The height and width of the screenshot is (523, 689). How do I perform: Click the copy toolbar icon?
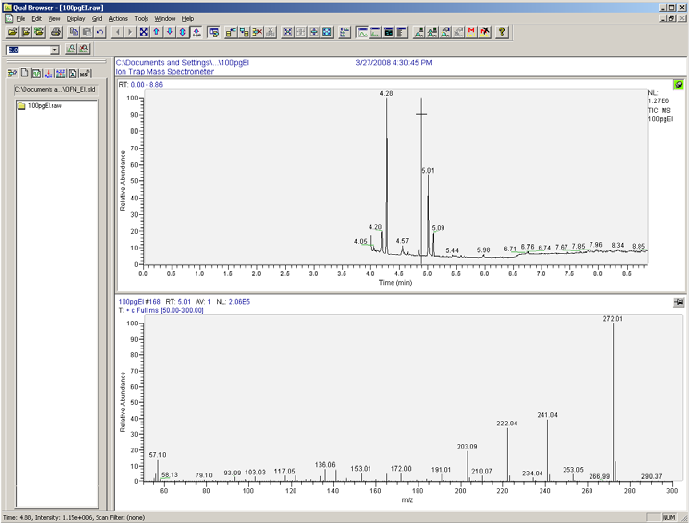[74, 32]
